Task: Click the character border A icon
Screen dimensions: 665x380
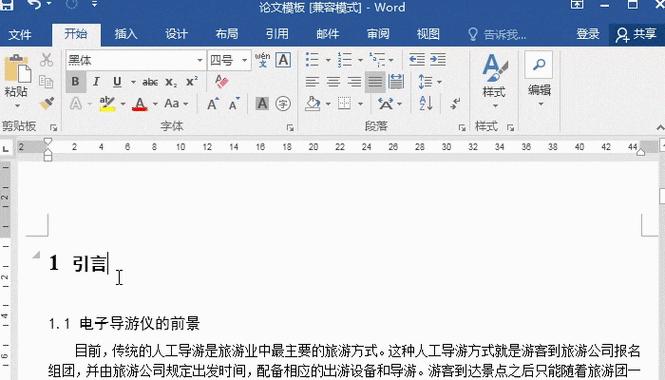Action: 283,60
